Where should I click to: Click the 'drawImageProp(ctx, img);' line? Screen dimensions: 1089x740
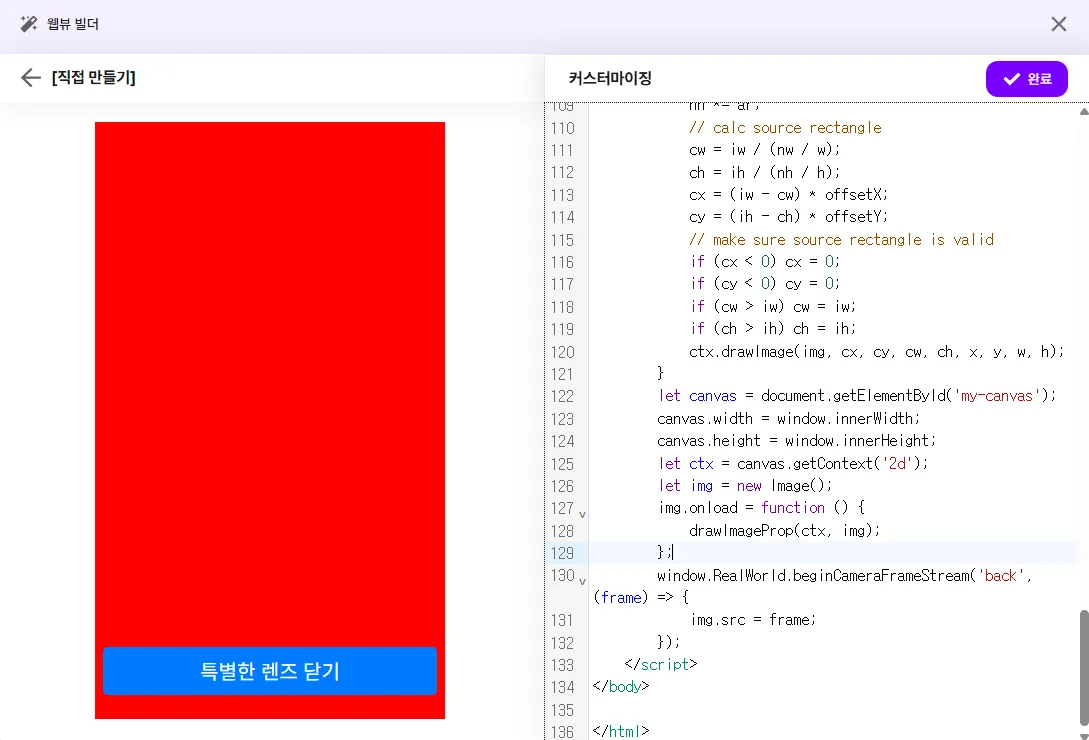pyautogui.click(x=785, y=531)
